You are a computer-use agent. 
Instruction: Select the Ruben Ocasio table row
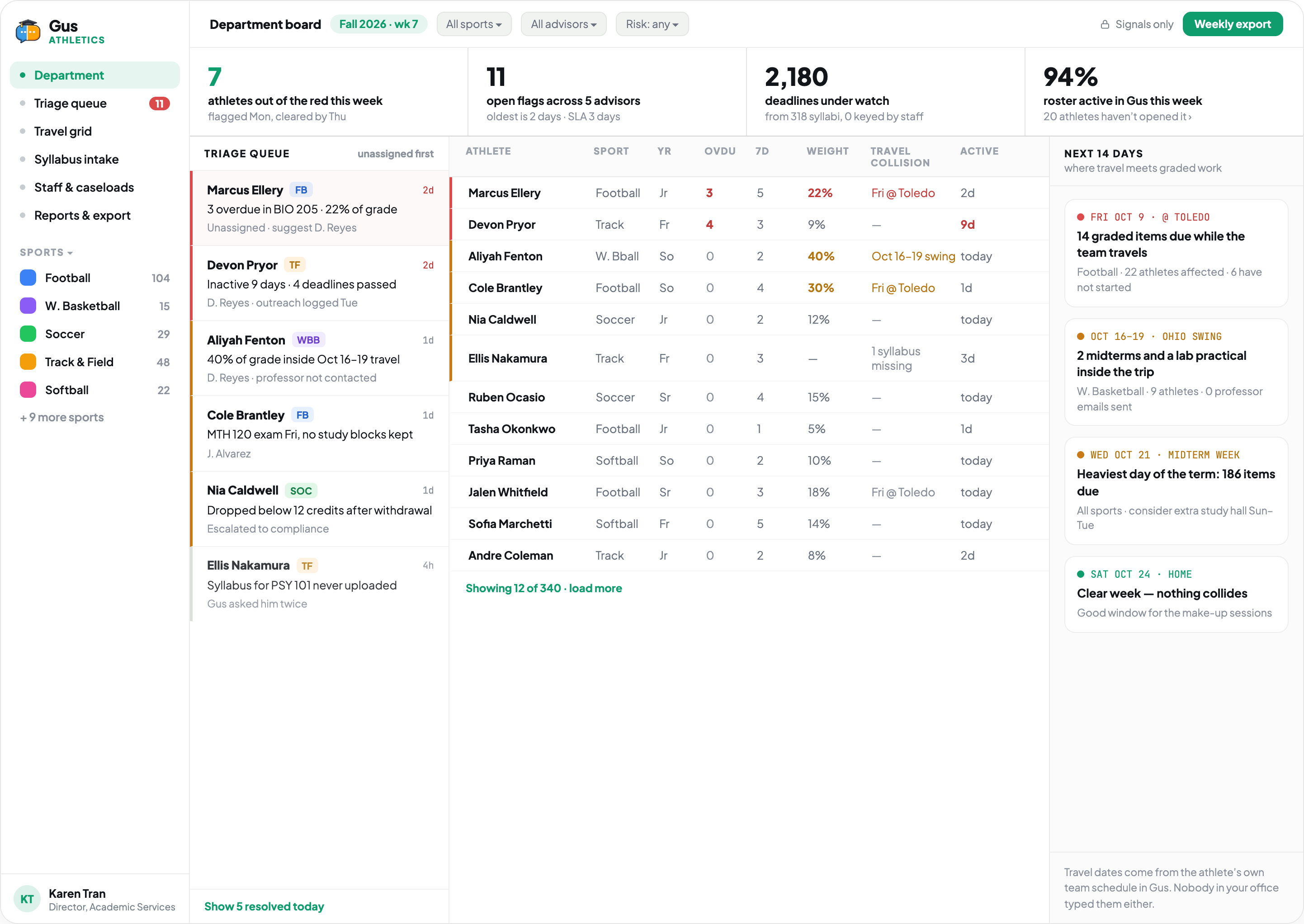coord(749,398)
